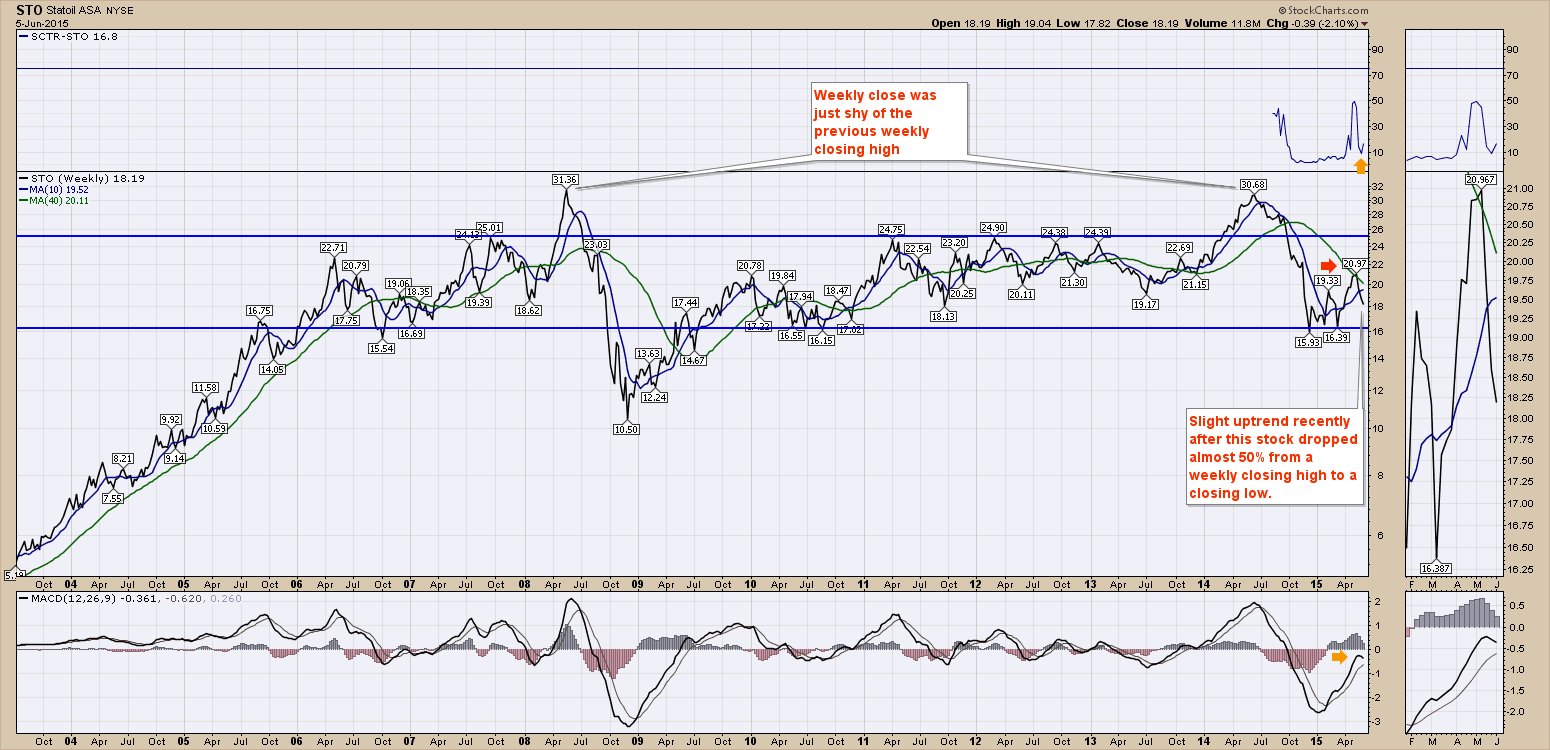
Task: Click the 10.59 price label
Action: (214, 428)
